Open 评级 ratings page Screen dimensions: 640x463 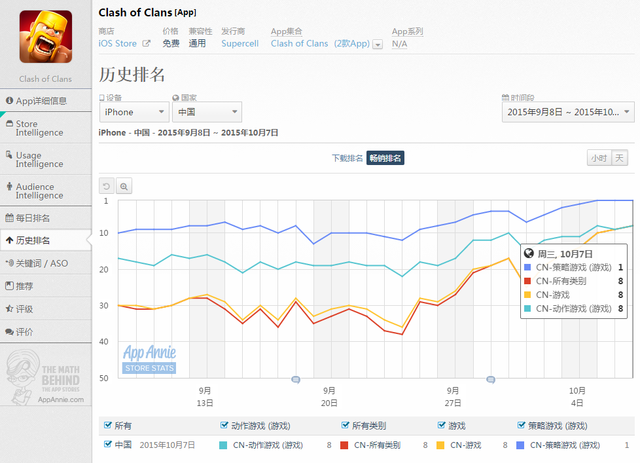pos(46,309)
